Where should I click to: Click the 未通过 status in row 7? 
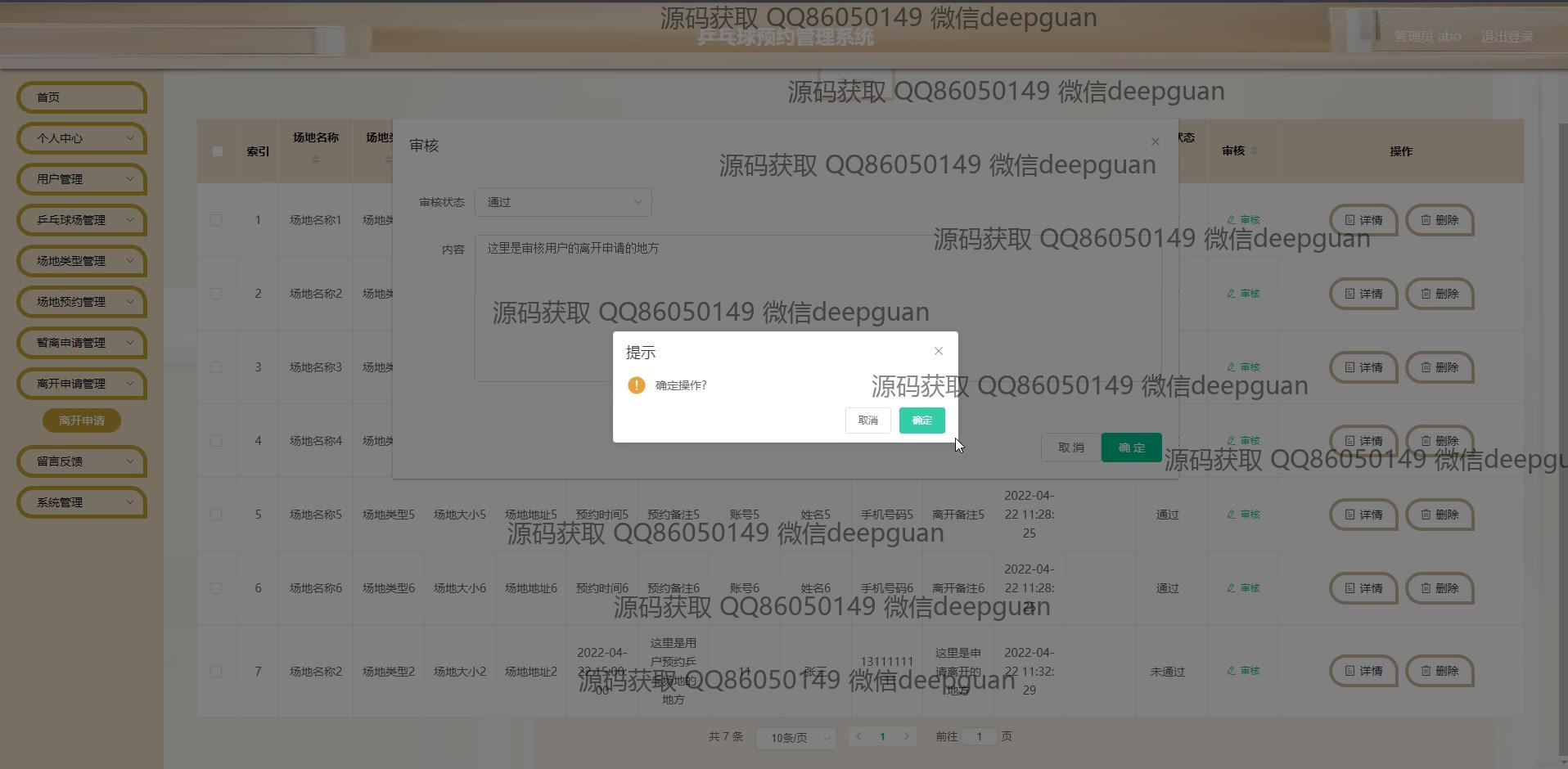tap(1168, 672)
